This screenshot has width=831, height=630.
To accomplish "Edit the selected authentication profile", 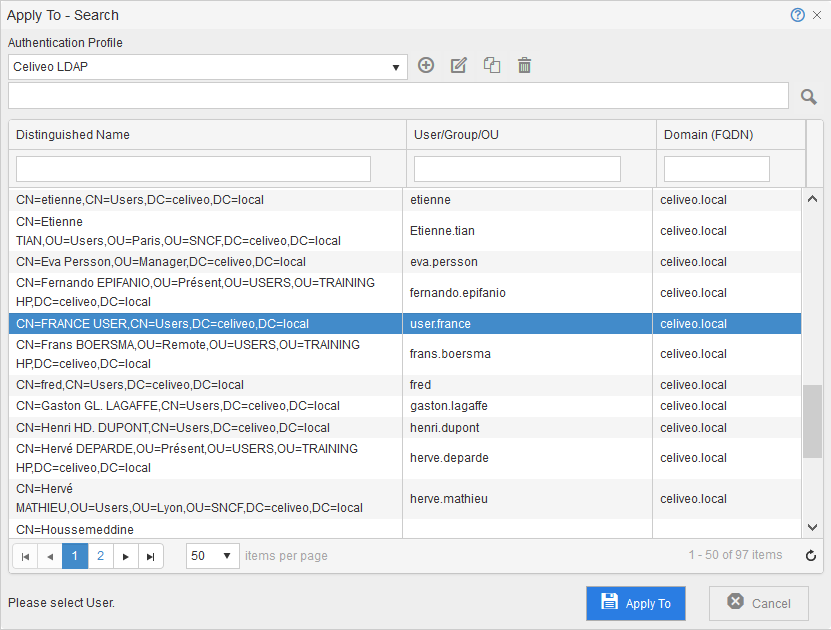I will [x=459, y=66].
